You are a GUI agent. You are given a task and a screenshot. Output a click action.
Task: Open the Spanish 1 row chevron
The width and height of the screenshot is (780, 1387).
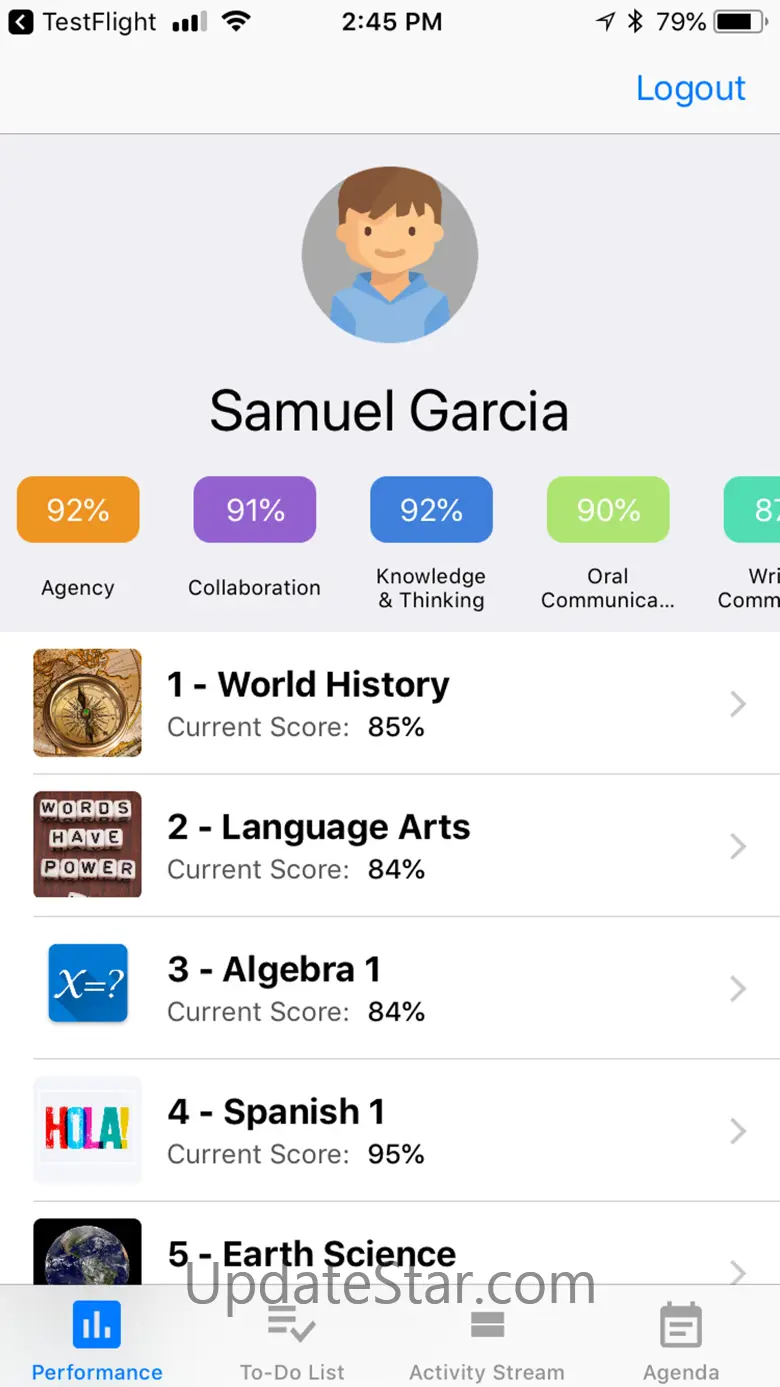739,1131
